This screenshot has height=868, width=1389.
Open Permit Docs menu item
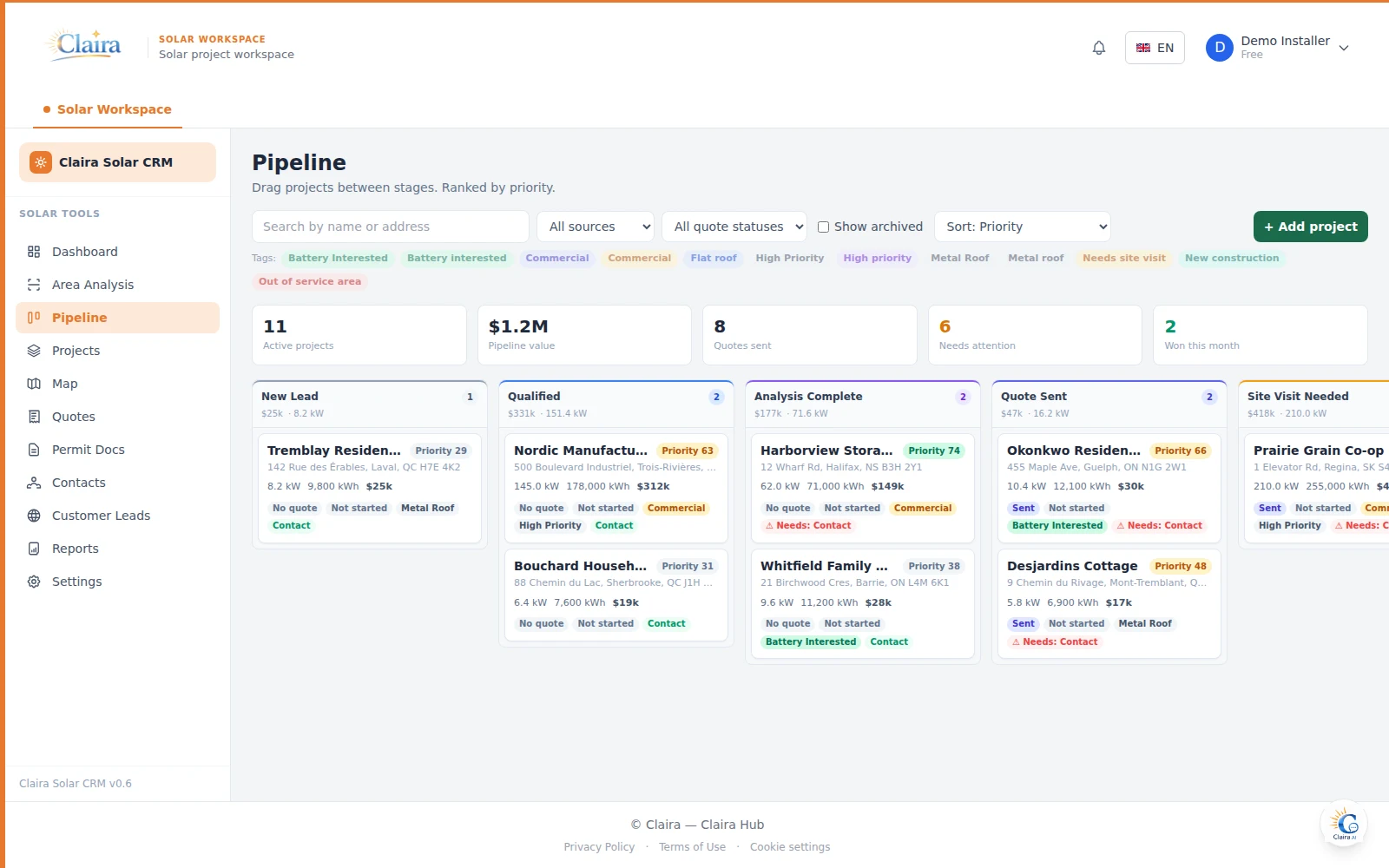(117, 450)
